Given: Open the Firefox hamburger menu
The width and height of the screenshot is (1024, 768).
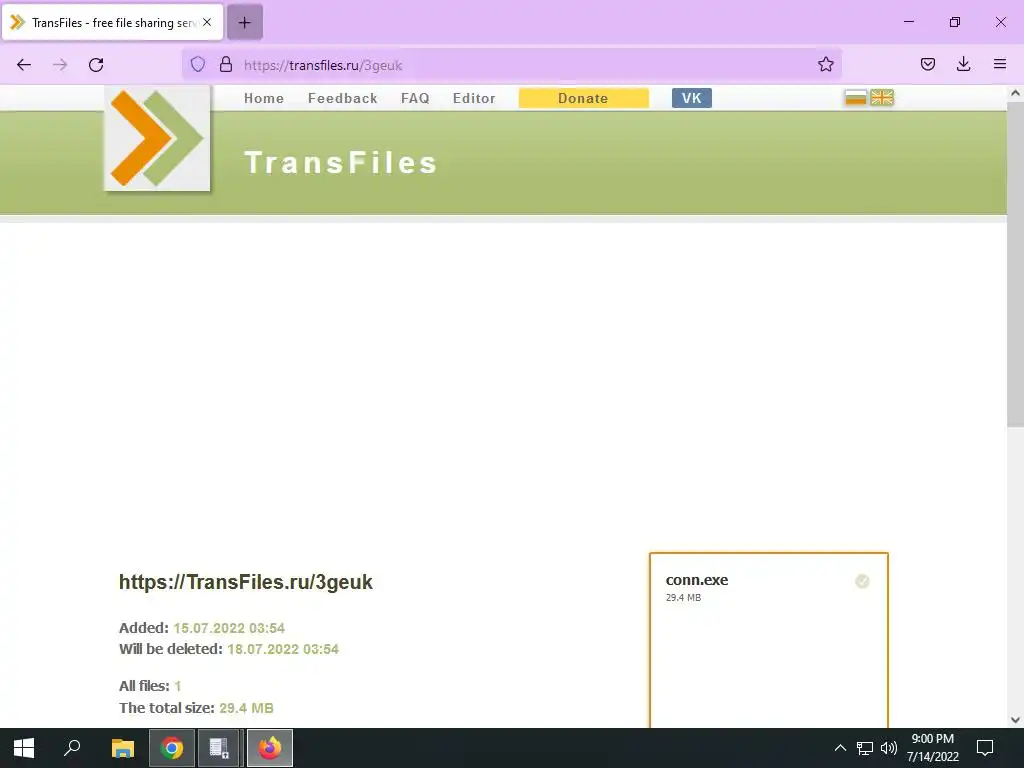Looking at the screenshot, I should pos(999,64).
